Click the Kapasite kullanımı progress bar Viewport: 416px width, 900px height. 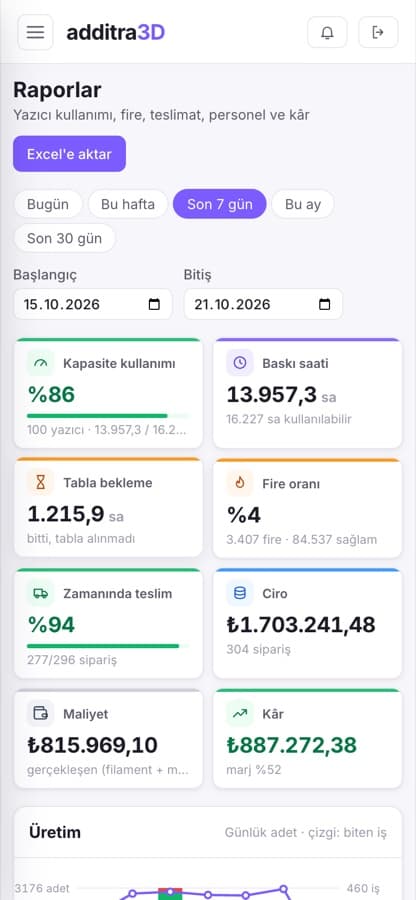click(108, 416)
